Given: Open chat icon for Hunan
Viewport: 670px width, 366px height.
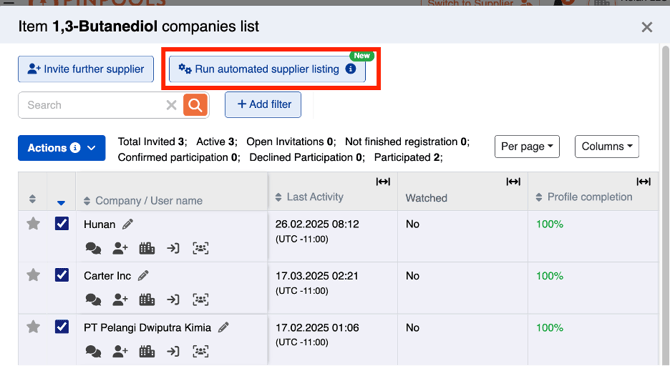Looking at the screenshot, I should click(x=93, y=248).
